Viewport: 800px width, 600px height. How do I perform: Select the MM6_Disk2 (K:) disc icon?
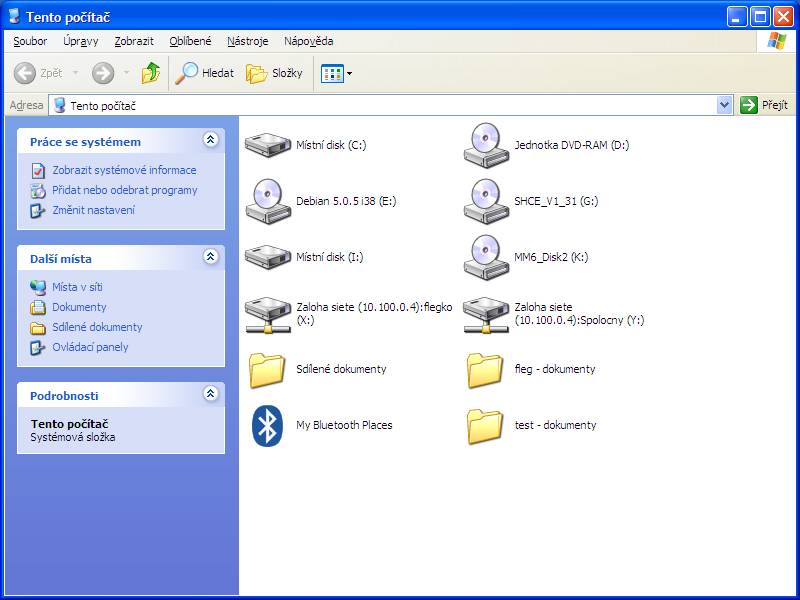[486, 257]
